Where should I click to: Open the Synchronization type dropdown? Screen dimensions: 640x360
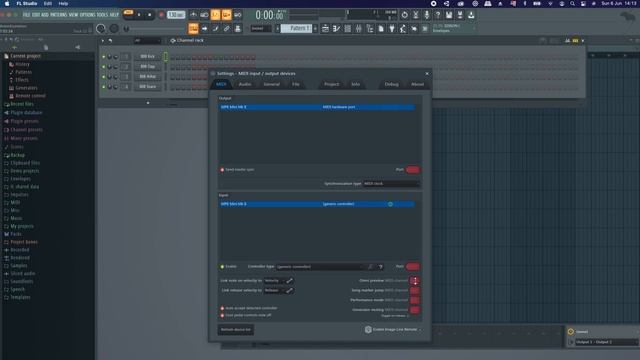click(391, 184)
